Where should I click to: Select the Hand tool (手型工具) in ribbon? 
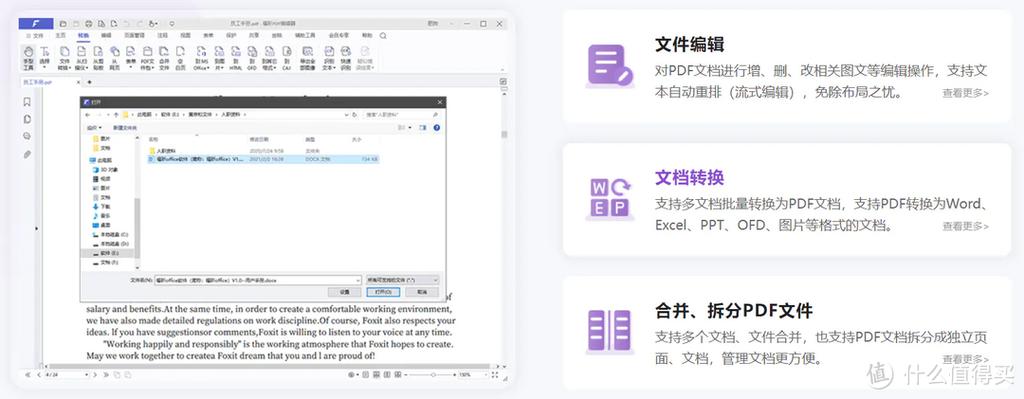point(28,58)
